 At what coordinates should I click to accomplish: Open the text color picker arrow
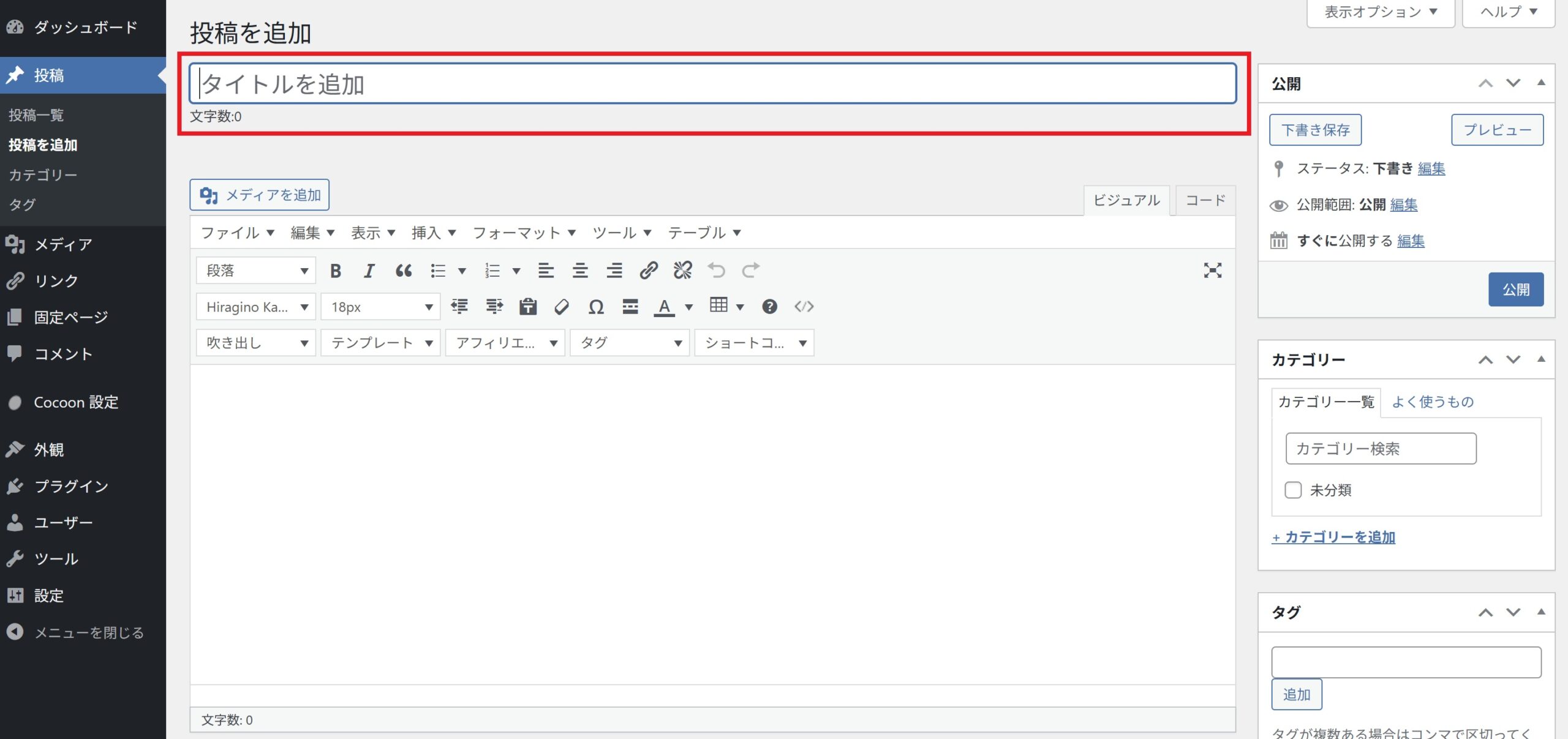689,307
